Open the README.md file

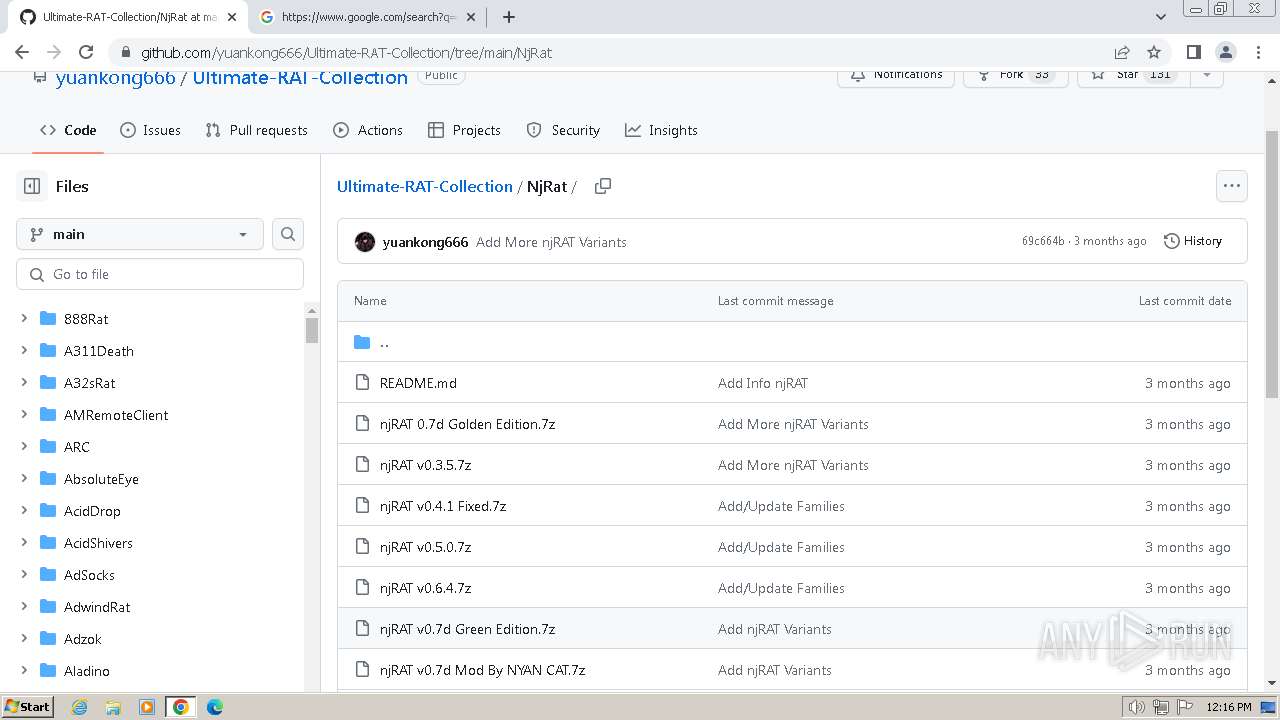click(418, 383)
